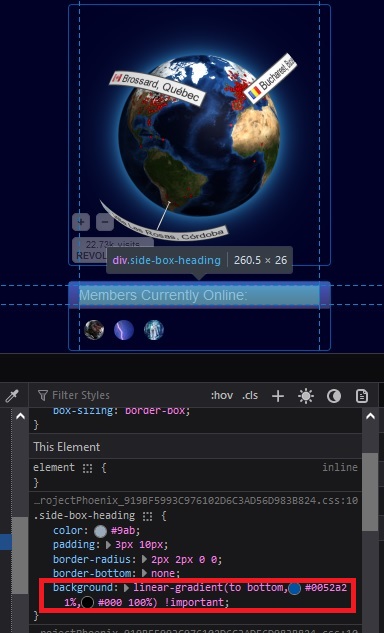Click the Bucharest globe label
Image resolution: width=384 pixels, height=633 pixels.
tap(271, 78)
